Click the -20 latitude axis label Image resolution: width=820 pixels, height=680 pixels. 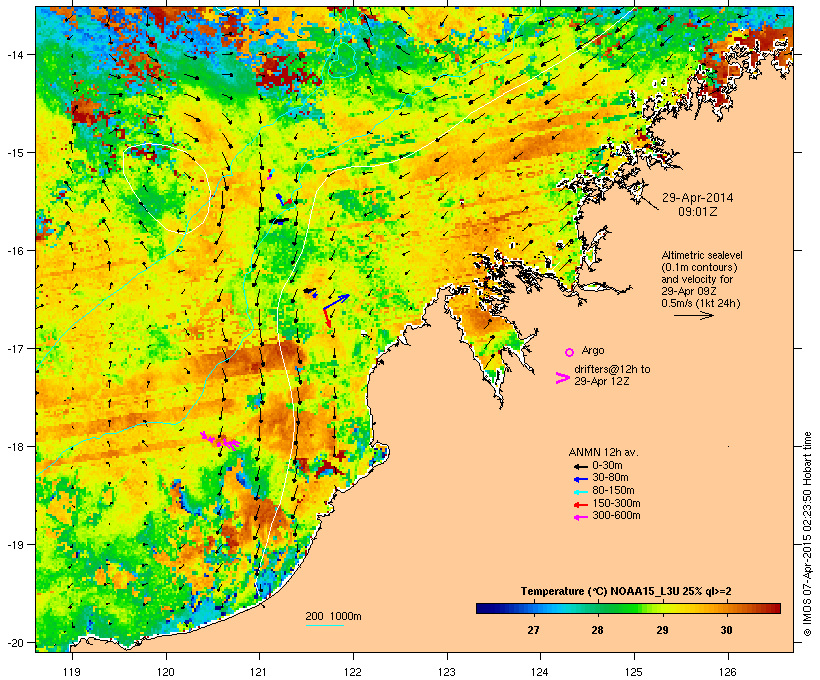[x=14, y=642]
